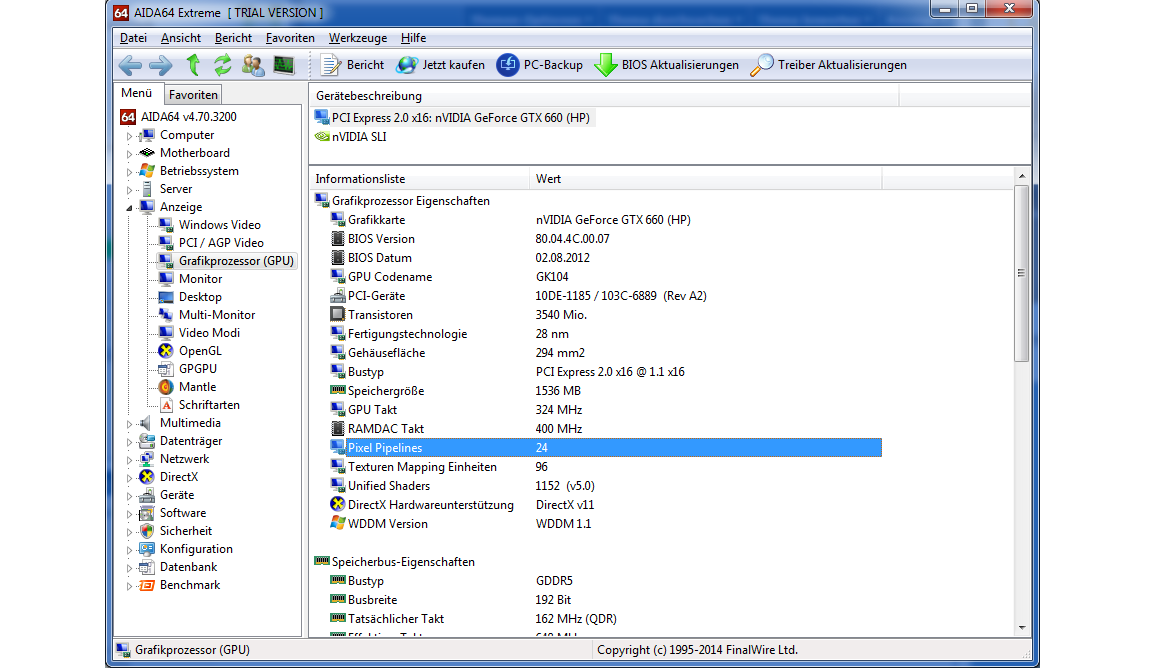Viewport: 1152px width, 670px height.
Task: Go forward with the blue right arrow
Action: pos(160,65)
